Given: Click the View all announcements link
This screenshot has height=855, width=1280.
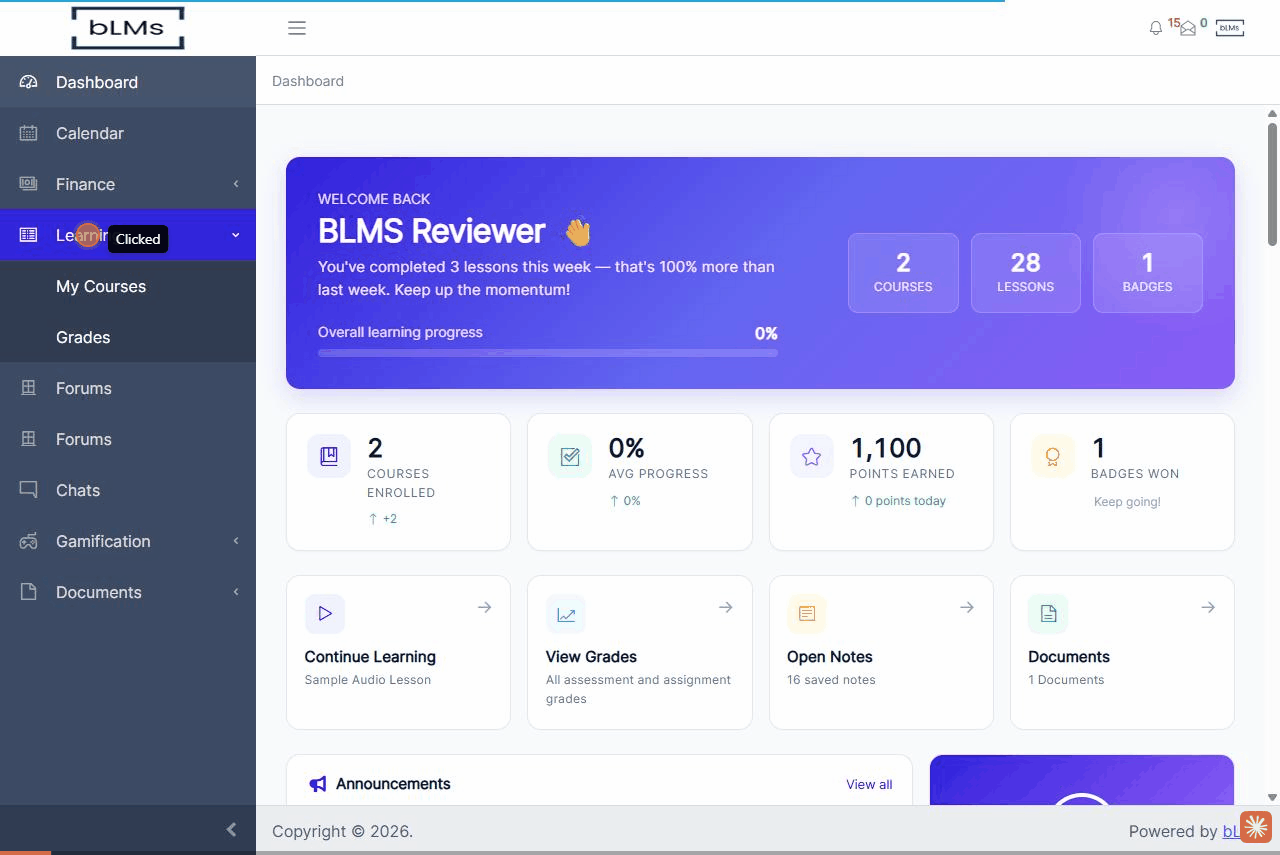Looking at the screenshot, I should [869, 784].
